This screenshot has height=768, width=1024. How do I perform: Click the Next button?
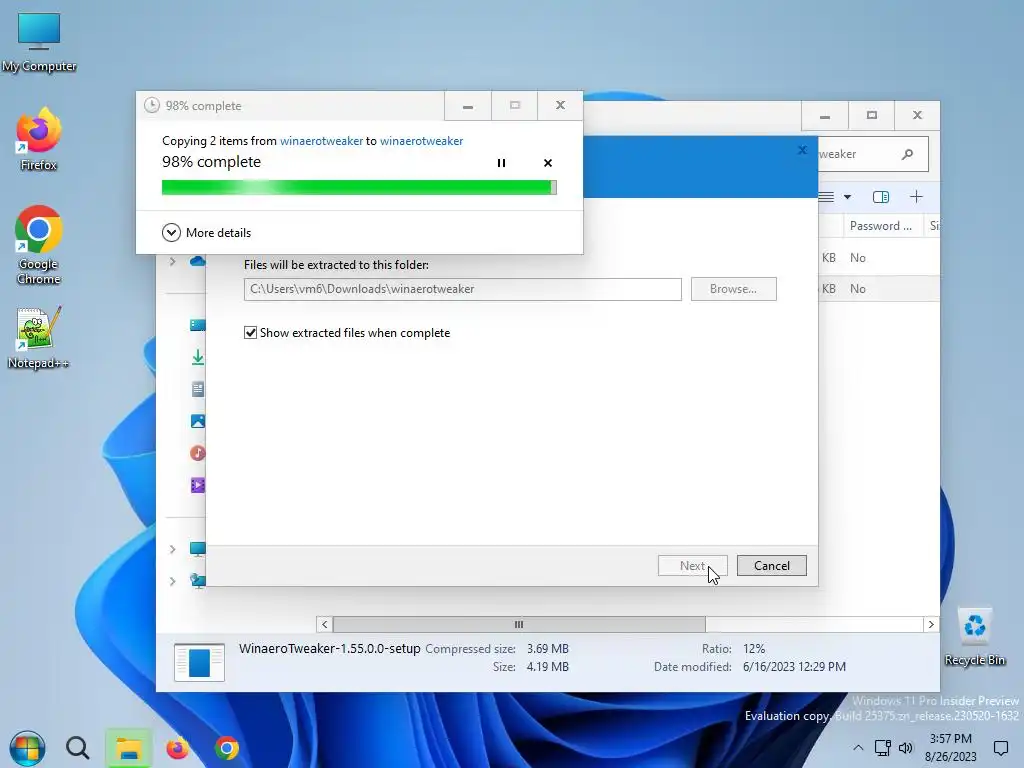(x=692, y=566)
